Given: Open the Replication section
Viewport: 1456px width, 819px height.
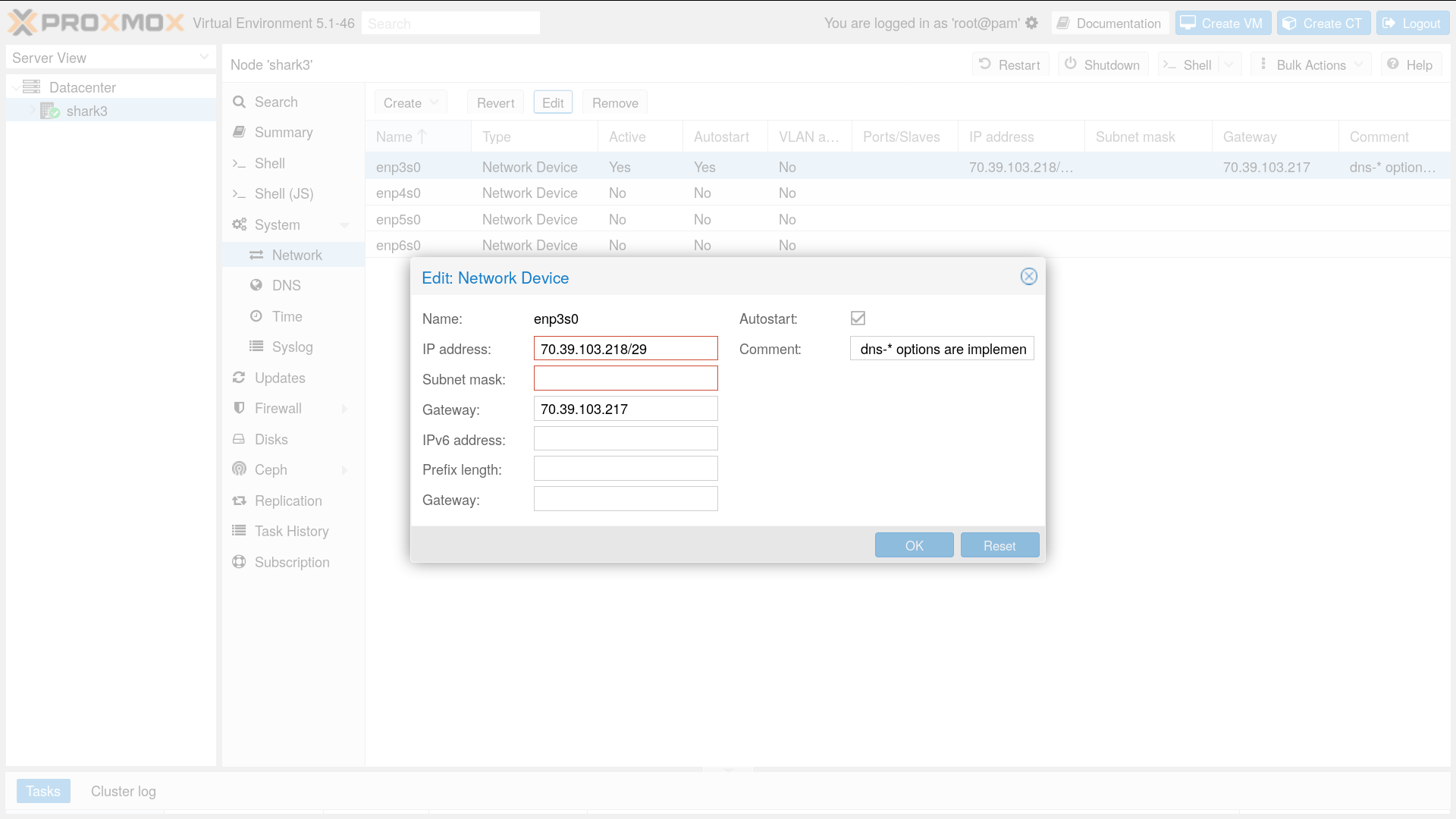Looking at the screenshot, I should click(x=288, y=501).
